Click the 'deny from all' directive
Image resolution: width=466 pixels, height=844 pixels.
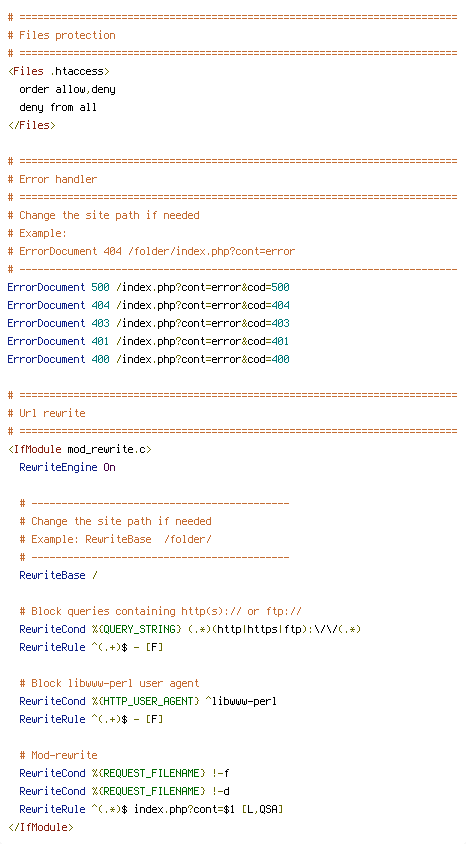(x=58, y=107)
